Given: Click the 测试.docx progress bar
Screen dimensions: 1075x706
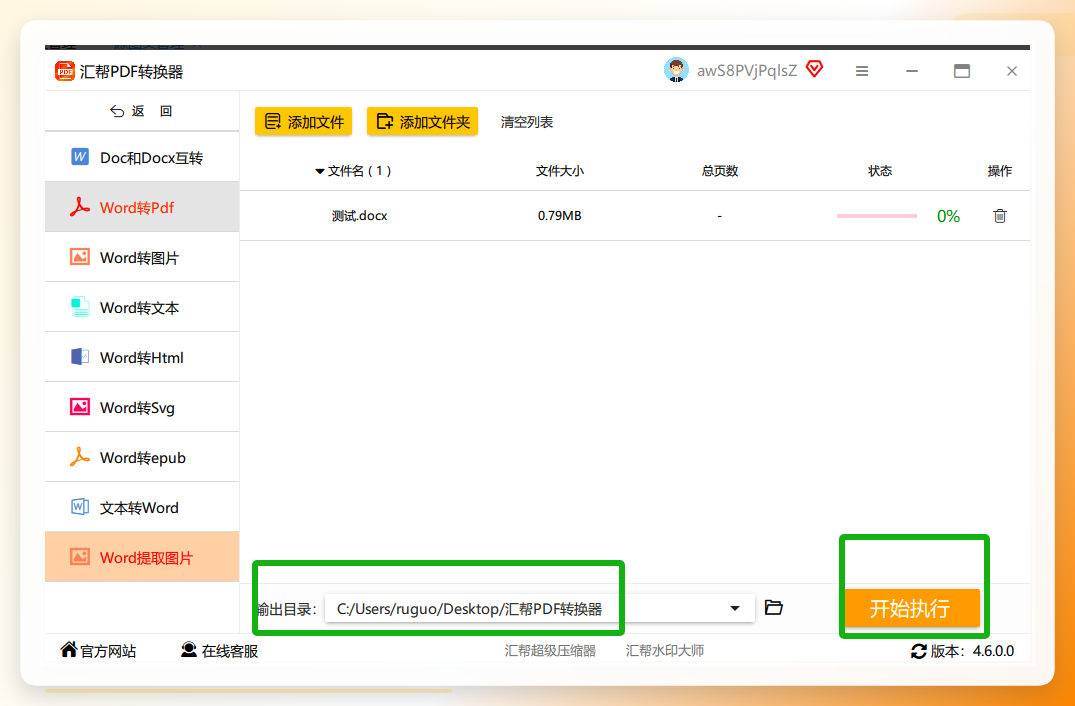Looking at the screenshot, I should (x=877, y=216).
